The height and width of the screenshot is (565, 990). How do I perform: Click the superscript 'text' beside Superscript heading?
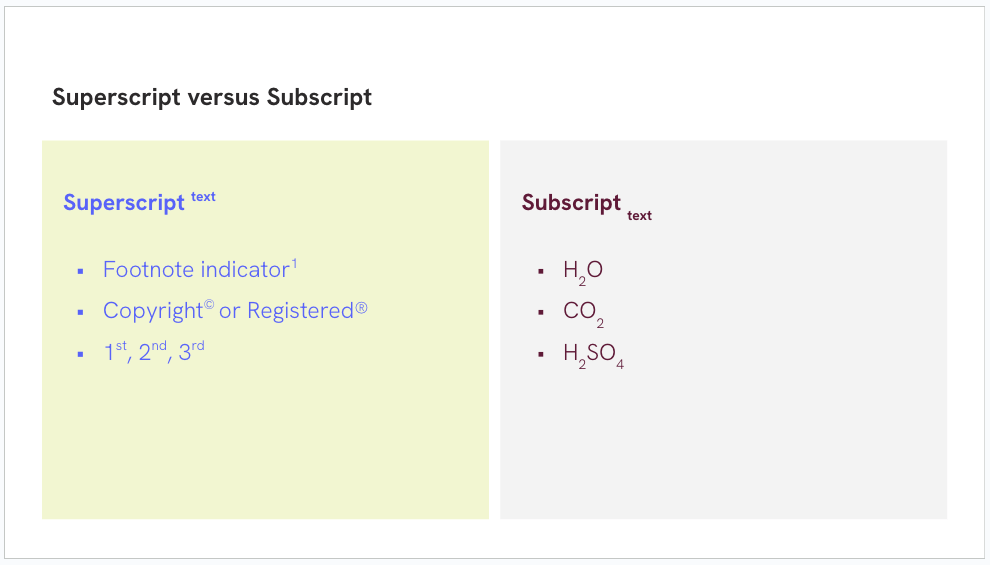point(203,196)
